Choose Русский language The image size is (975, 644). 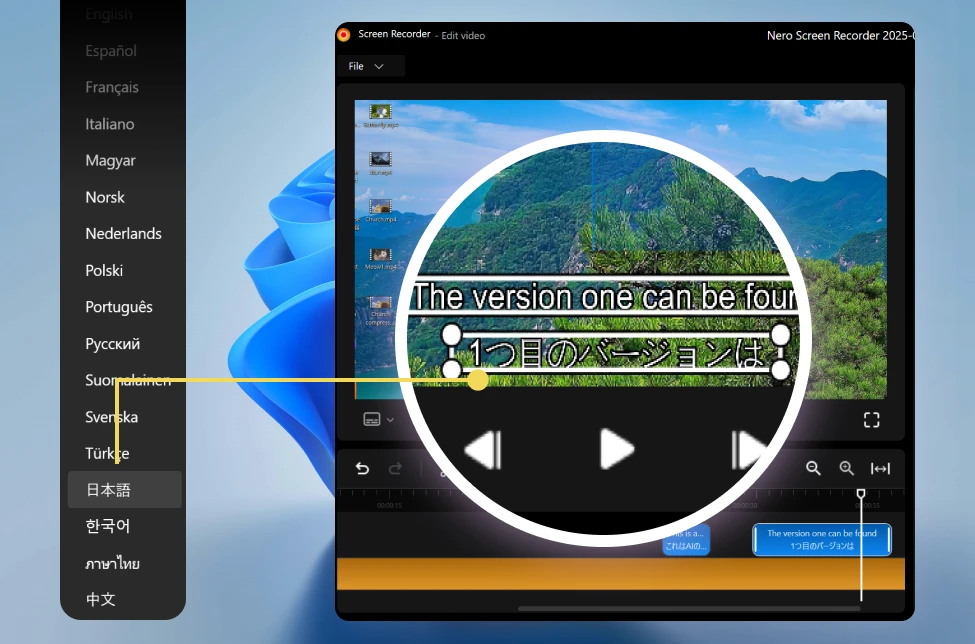(x=113, y=344)
